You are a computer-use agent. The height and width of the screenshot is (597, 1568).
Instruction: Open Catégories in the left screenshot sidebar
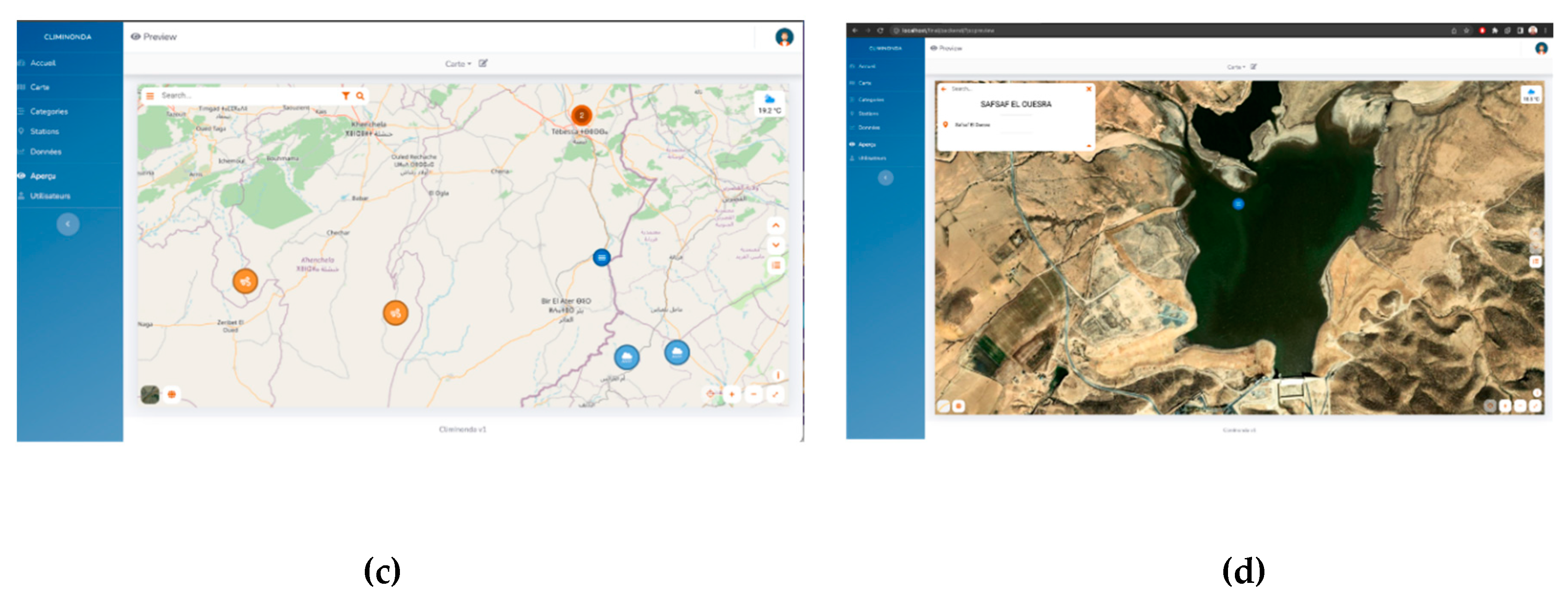49,111
